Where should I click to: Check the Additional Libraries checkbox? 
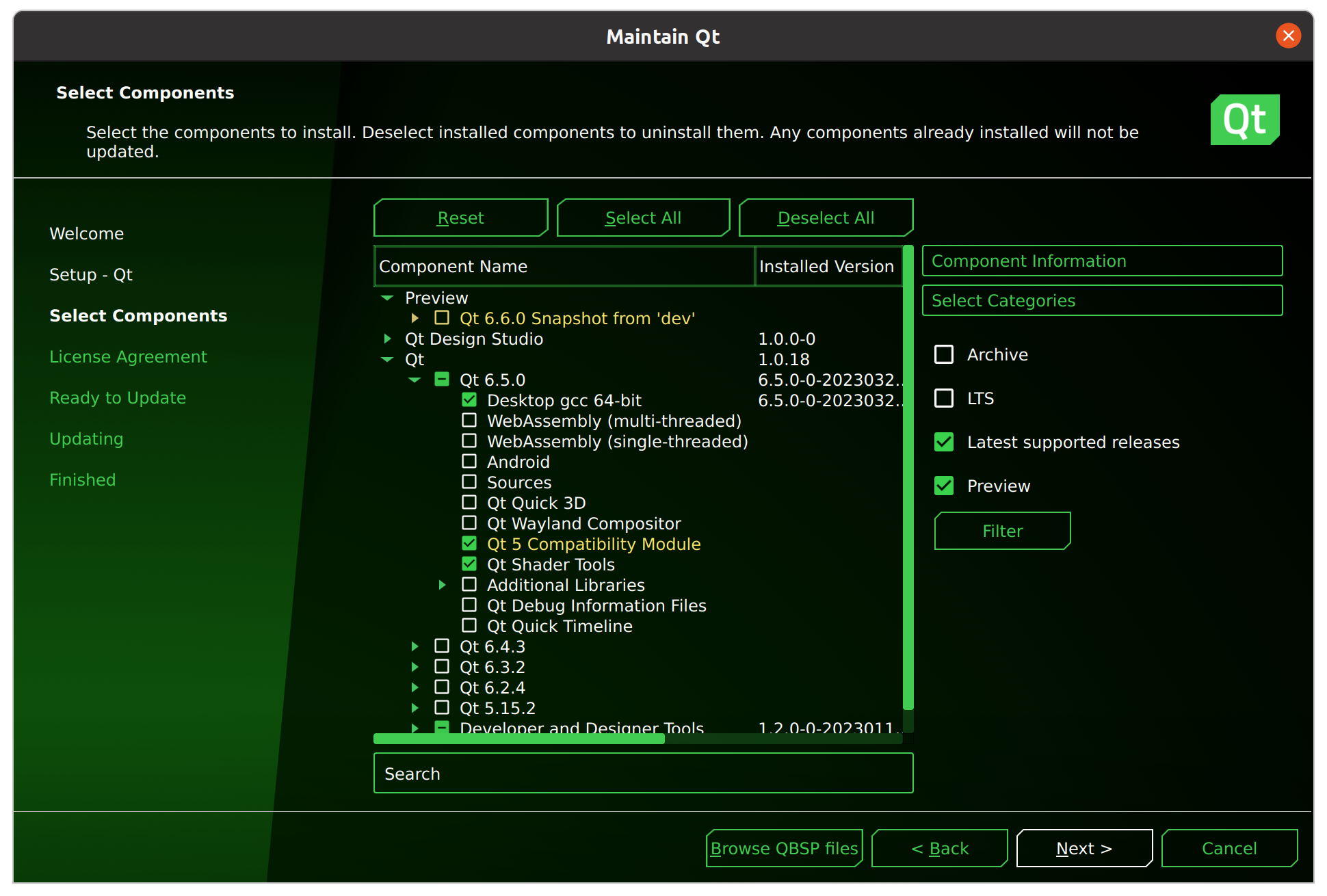coord(469,585)
